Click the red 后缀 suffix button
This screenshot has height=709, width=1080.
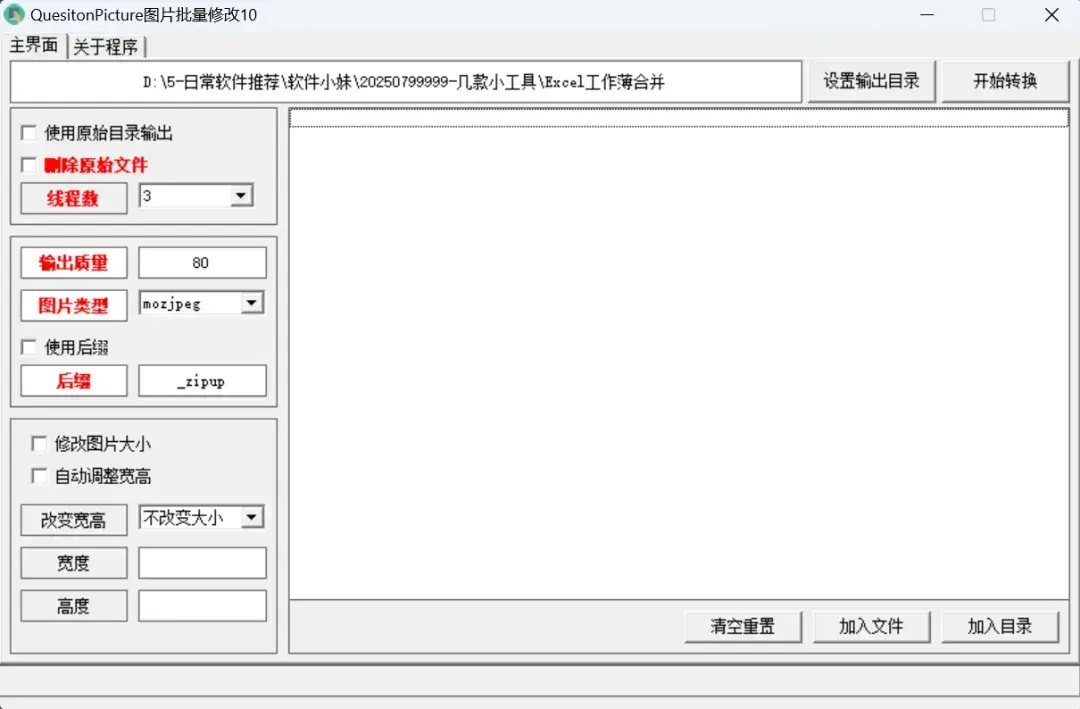point(73,380)
